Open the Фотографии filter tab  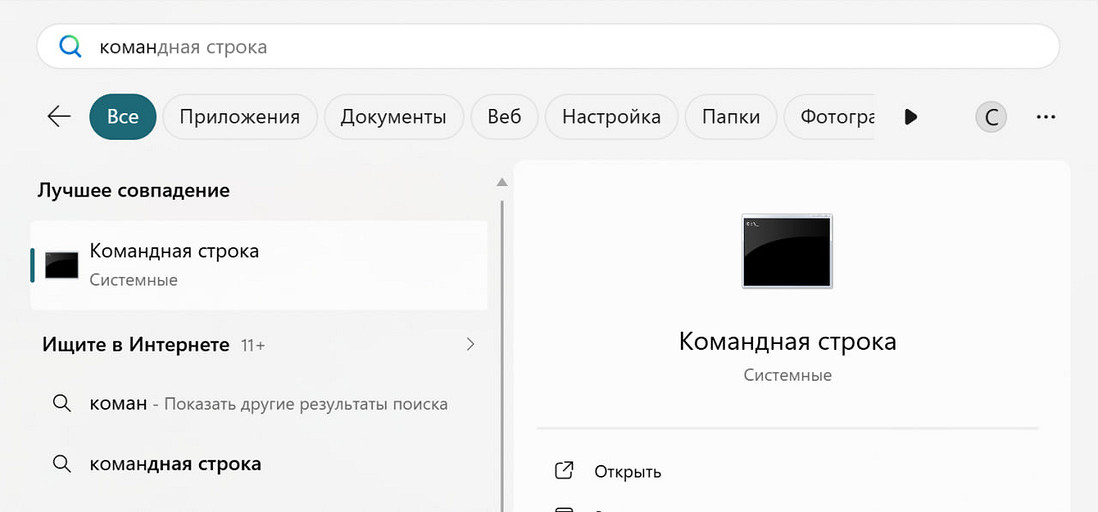point(829,117)
